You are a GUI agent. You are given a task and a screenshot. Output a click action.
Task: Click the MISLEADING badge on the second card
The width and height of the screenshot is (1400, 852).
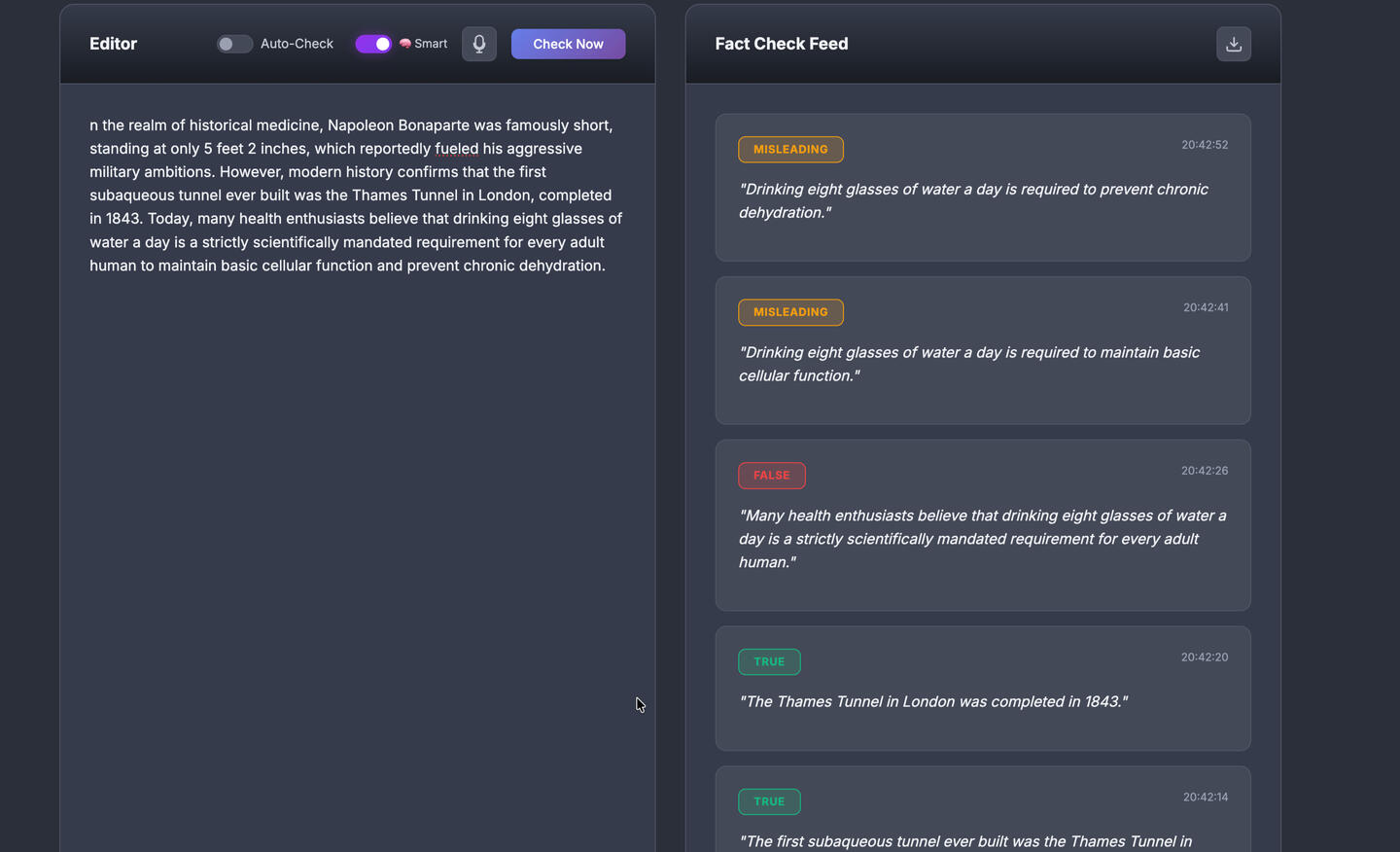click(x=790, y=312)
